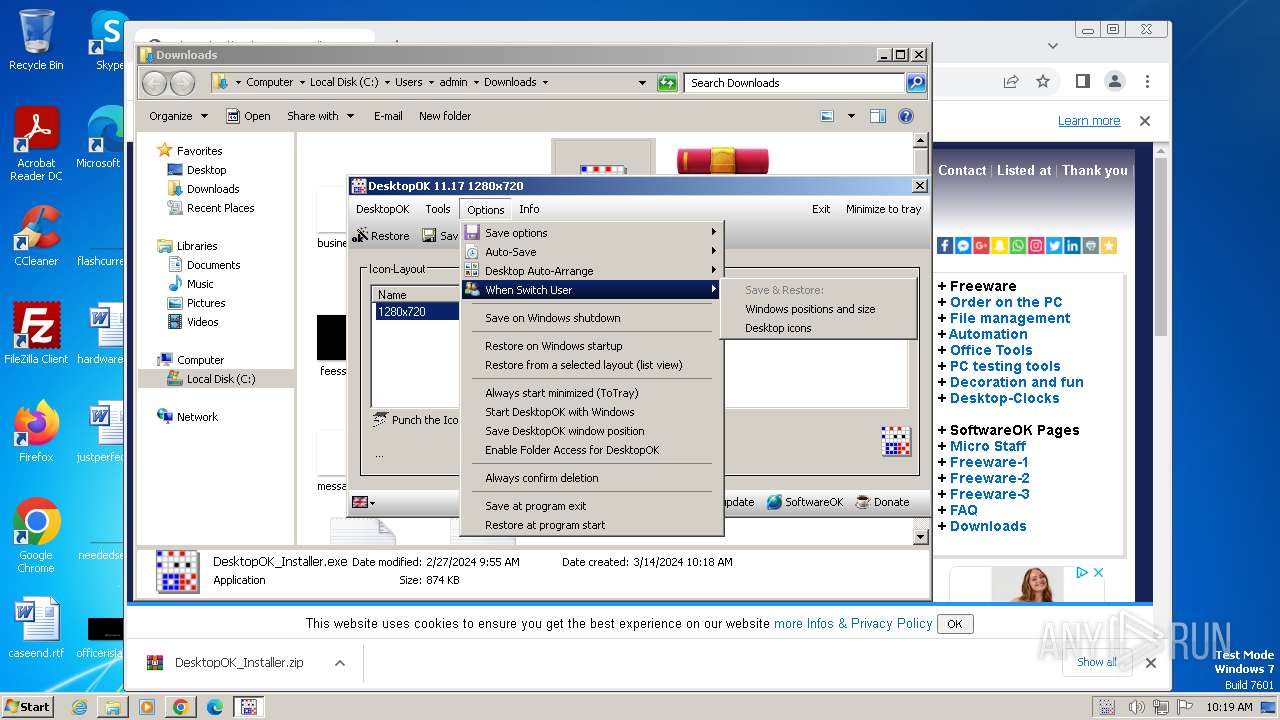Select Network in navigation pane
This screenshot has height=720, width=1280.
197,417
